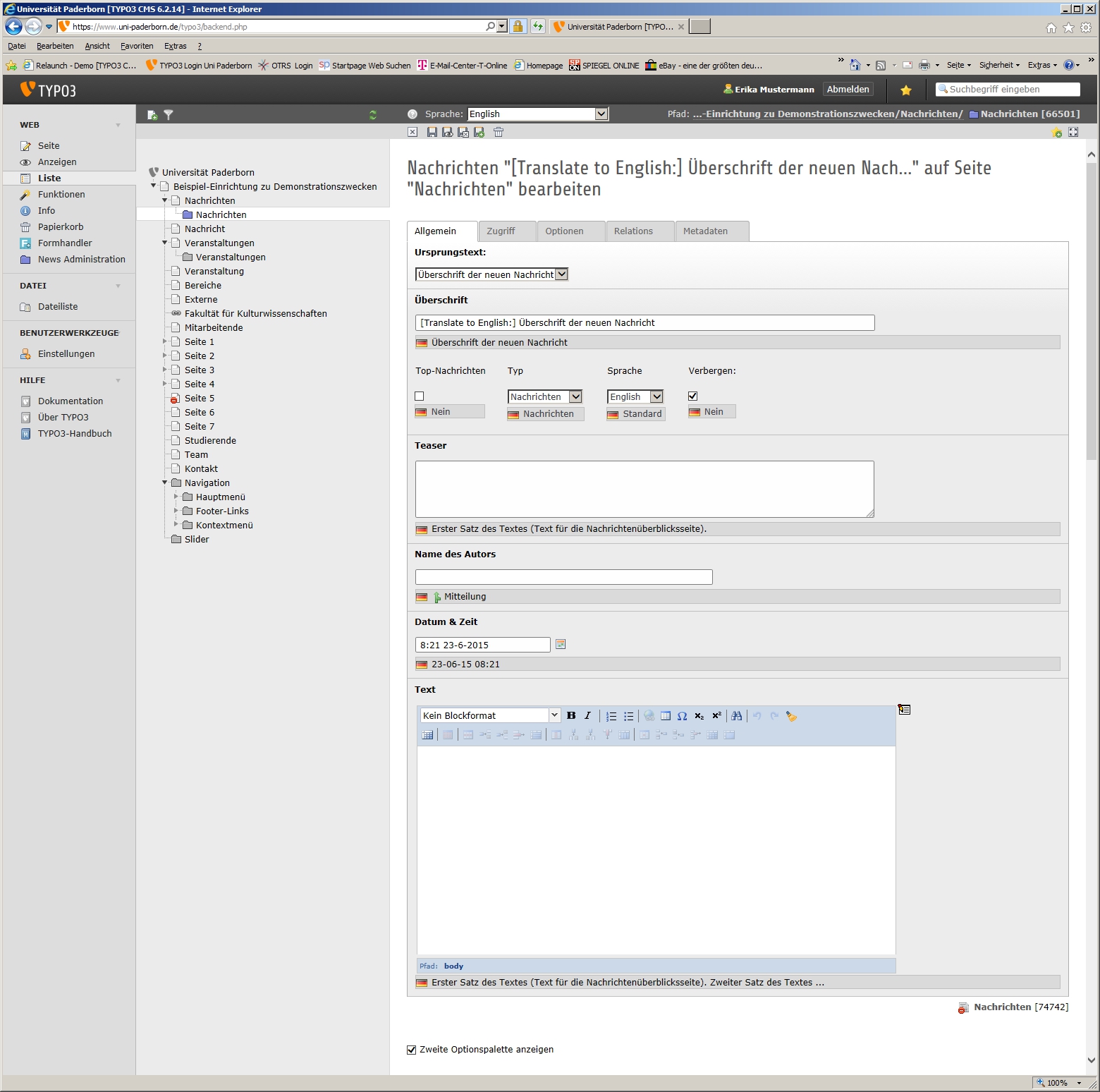Click the Datum & Zeit field
Screen dimensions: 1100x1092
(x=482, y=645)
